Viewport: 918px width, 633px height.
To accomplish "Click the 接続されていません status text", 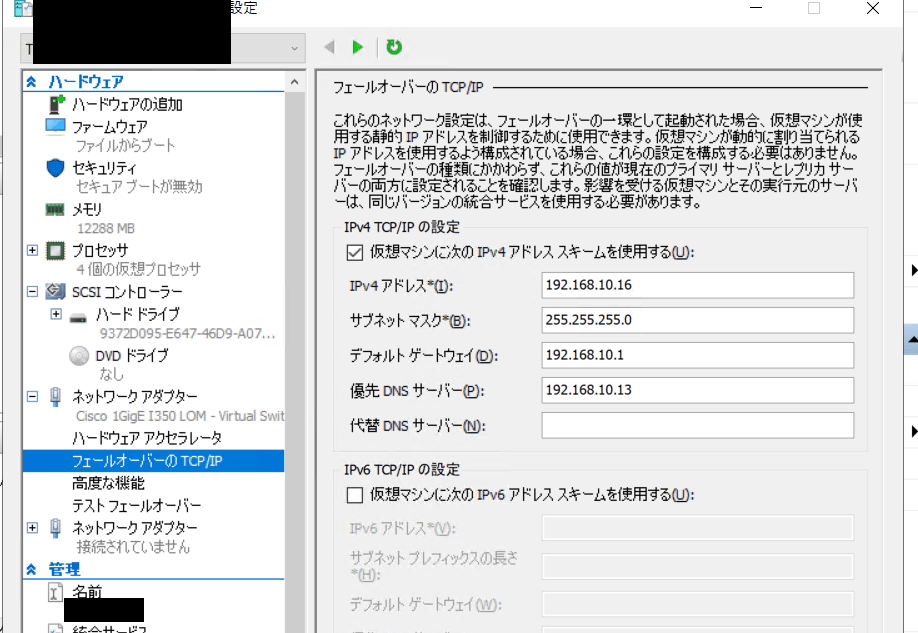I will tap(133, 547).
